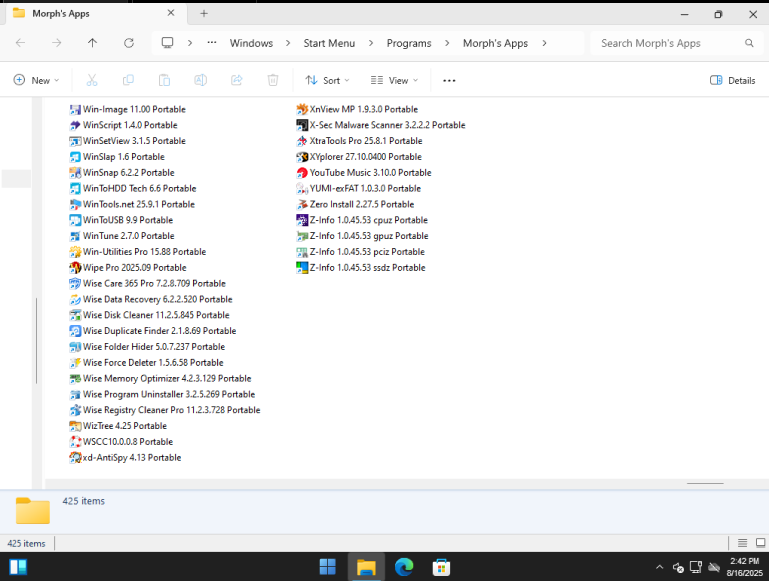The height and width of the screenshot is (581, 769).
Task: Open the See more ellipsis menu
Action: point(449,80)
